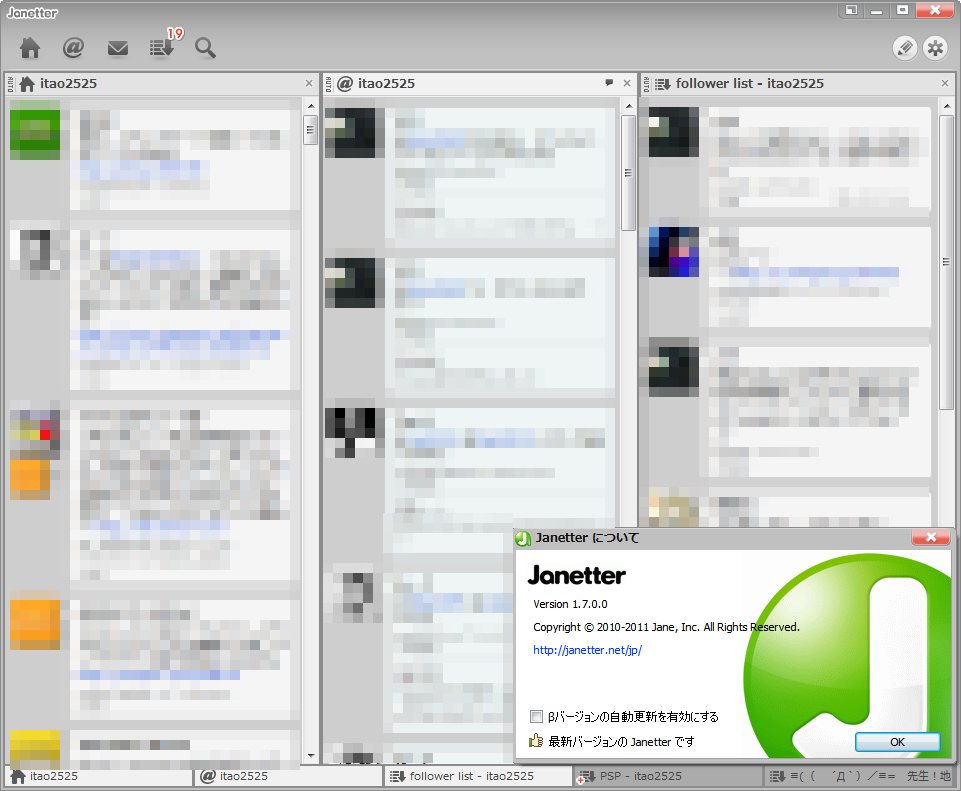Open the Direct Messages envelope icon
961x791 pixels.
118,48
